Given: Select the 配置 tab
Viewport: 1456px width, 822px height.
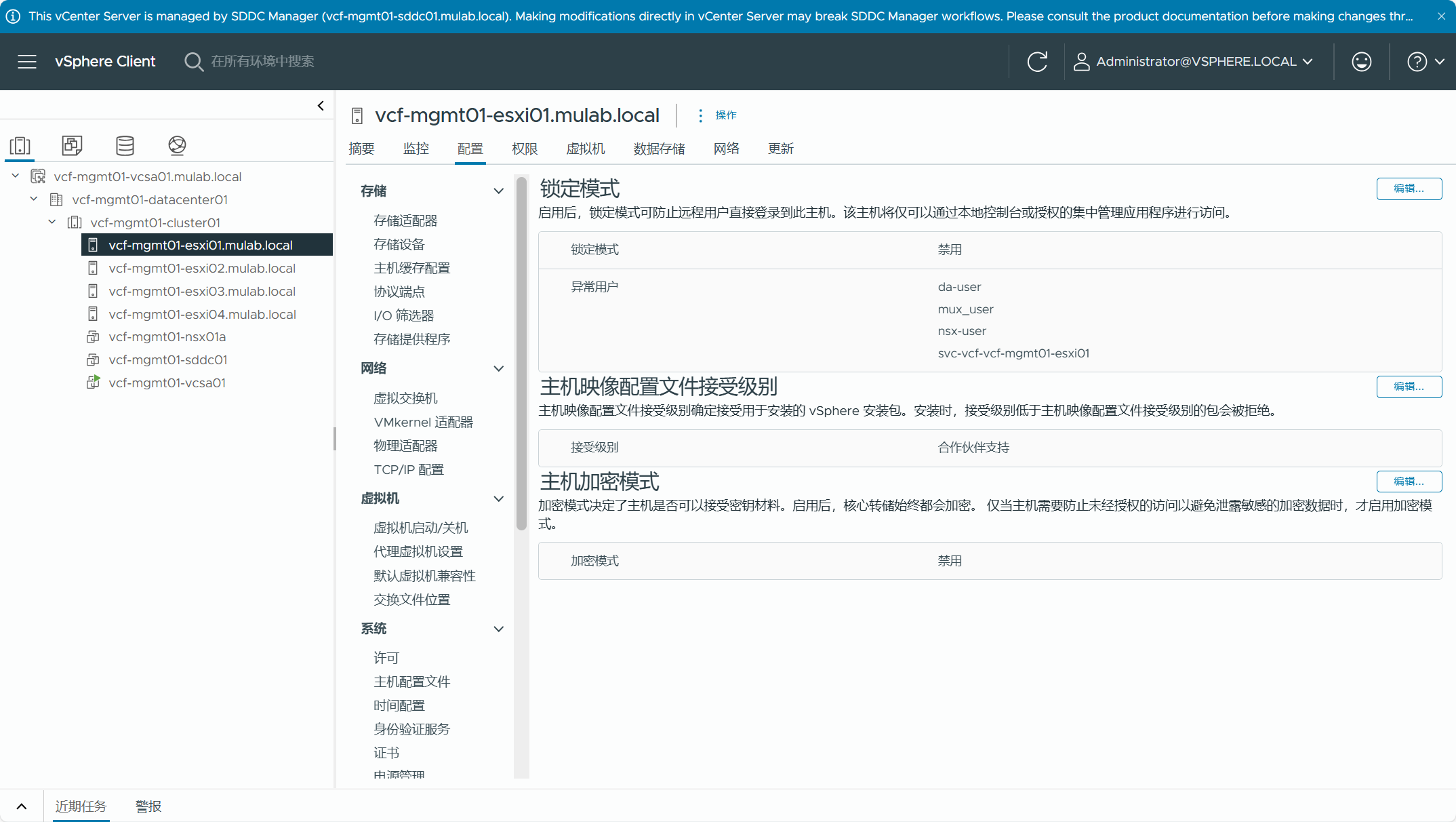Looking at the screenshot, I should coord(470,149).
